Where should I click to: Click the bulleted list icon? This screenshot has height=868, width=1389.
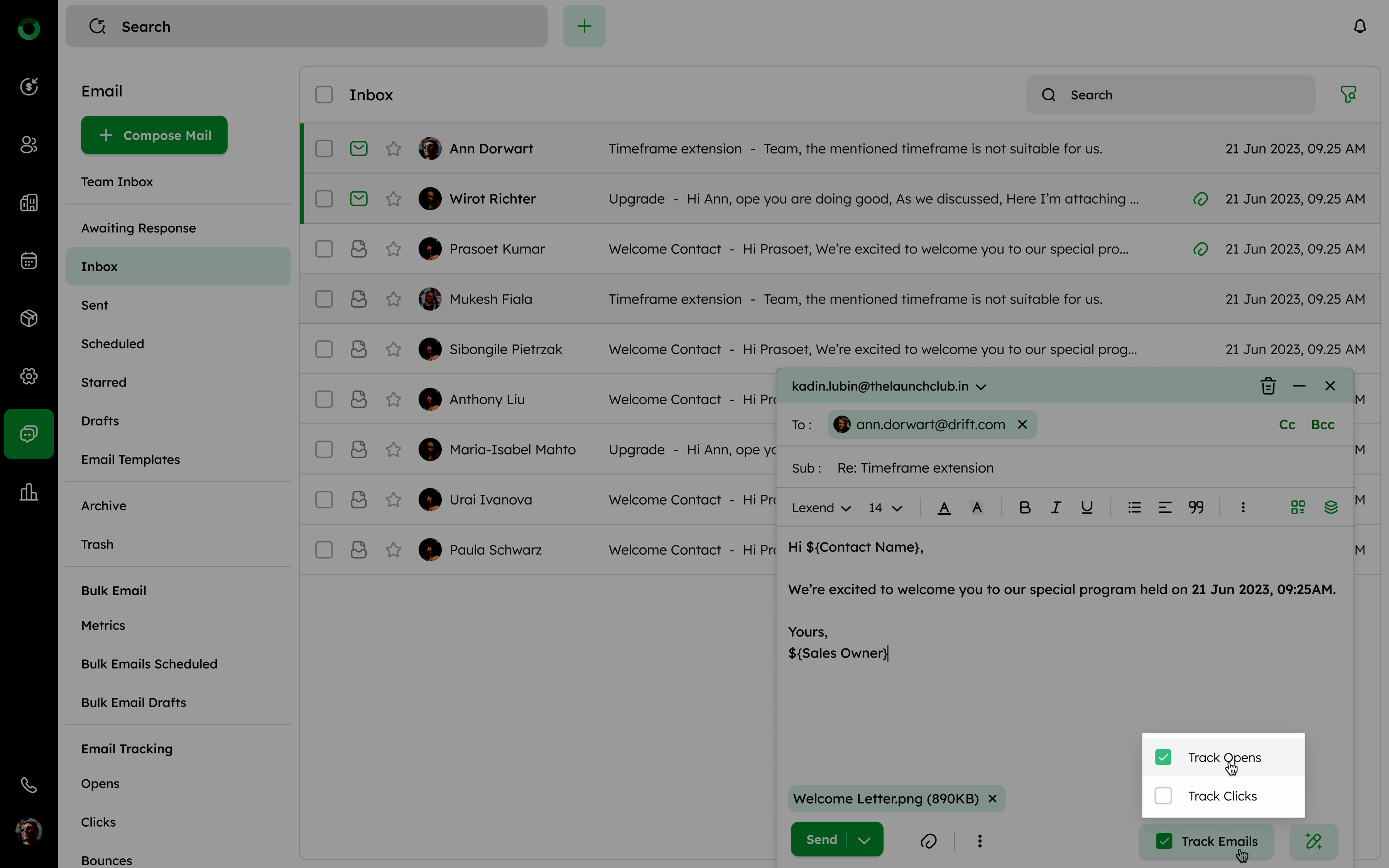point(1134,507)
